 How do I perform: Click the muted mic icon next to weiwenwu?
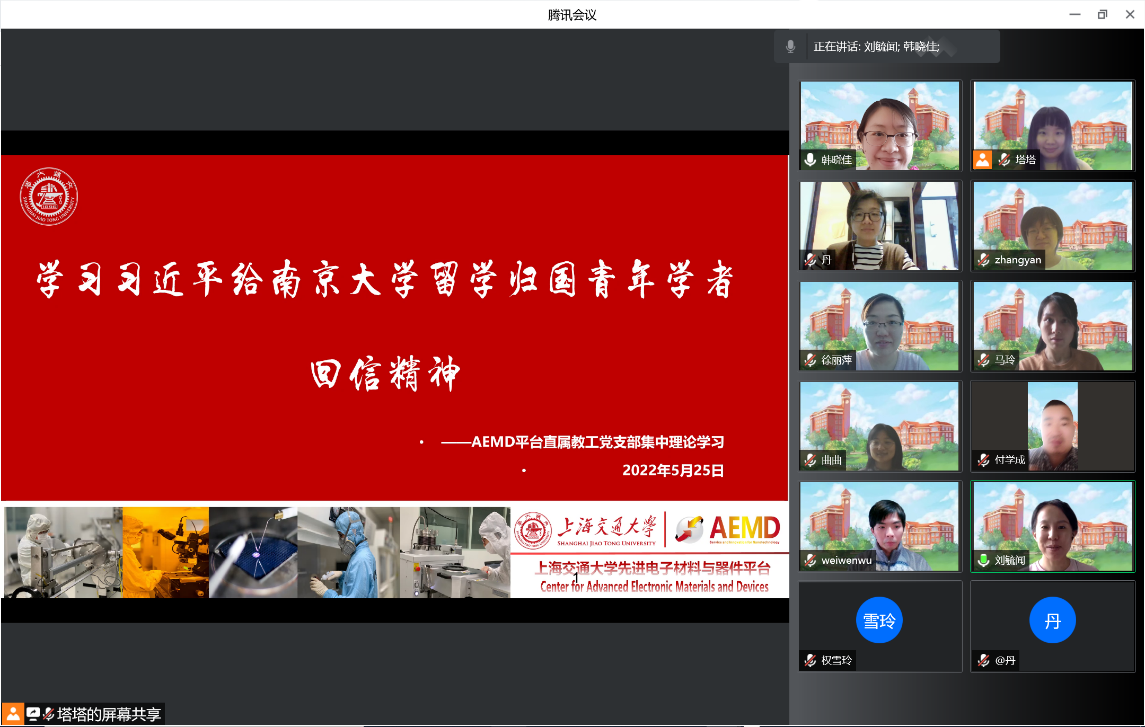click(x=810, y=560)
